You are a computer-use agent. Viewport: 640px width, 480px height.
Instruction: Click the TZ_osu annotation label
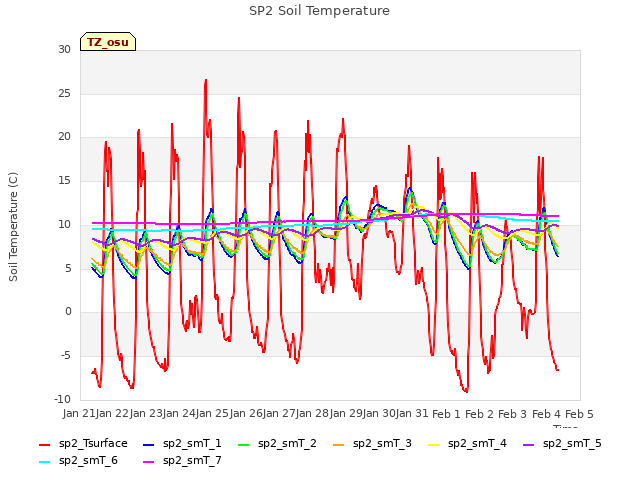point(108,42)
